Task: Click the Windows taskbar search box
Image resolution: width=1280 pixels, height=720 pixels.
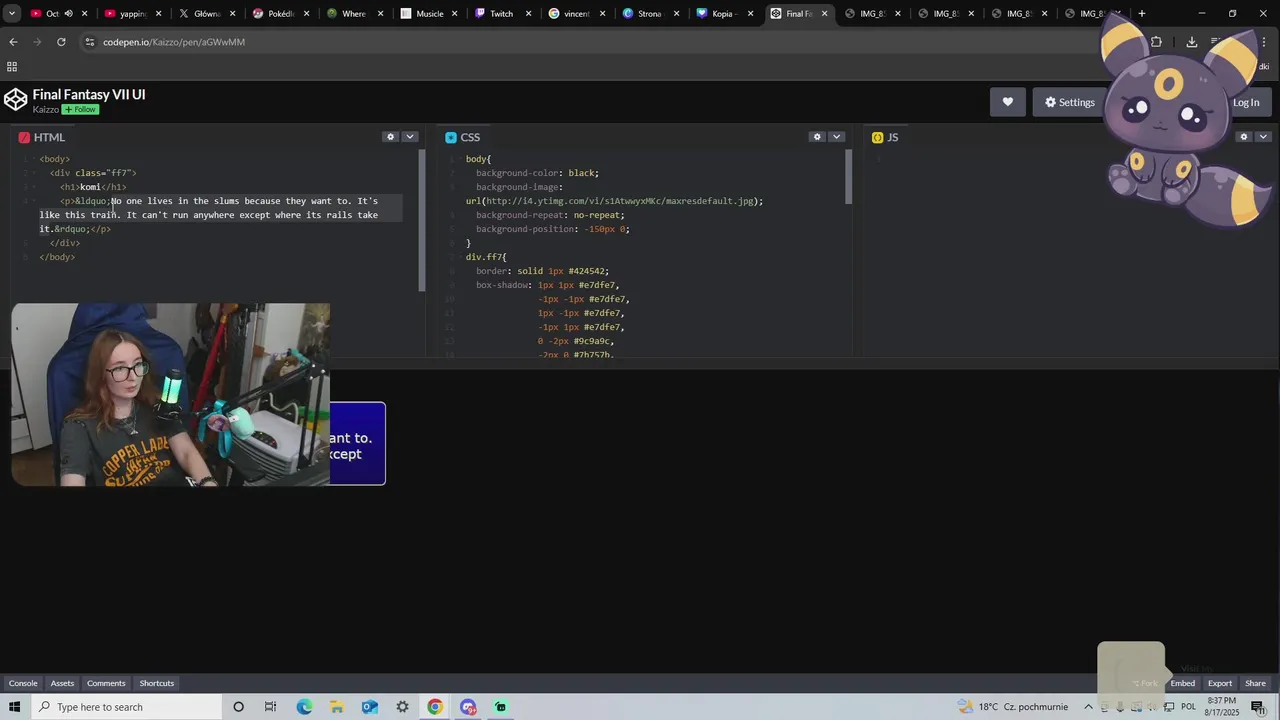Action: tap(125, 707)
